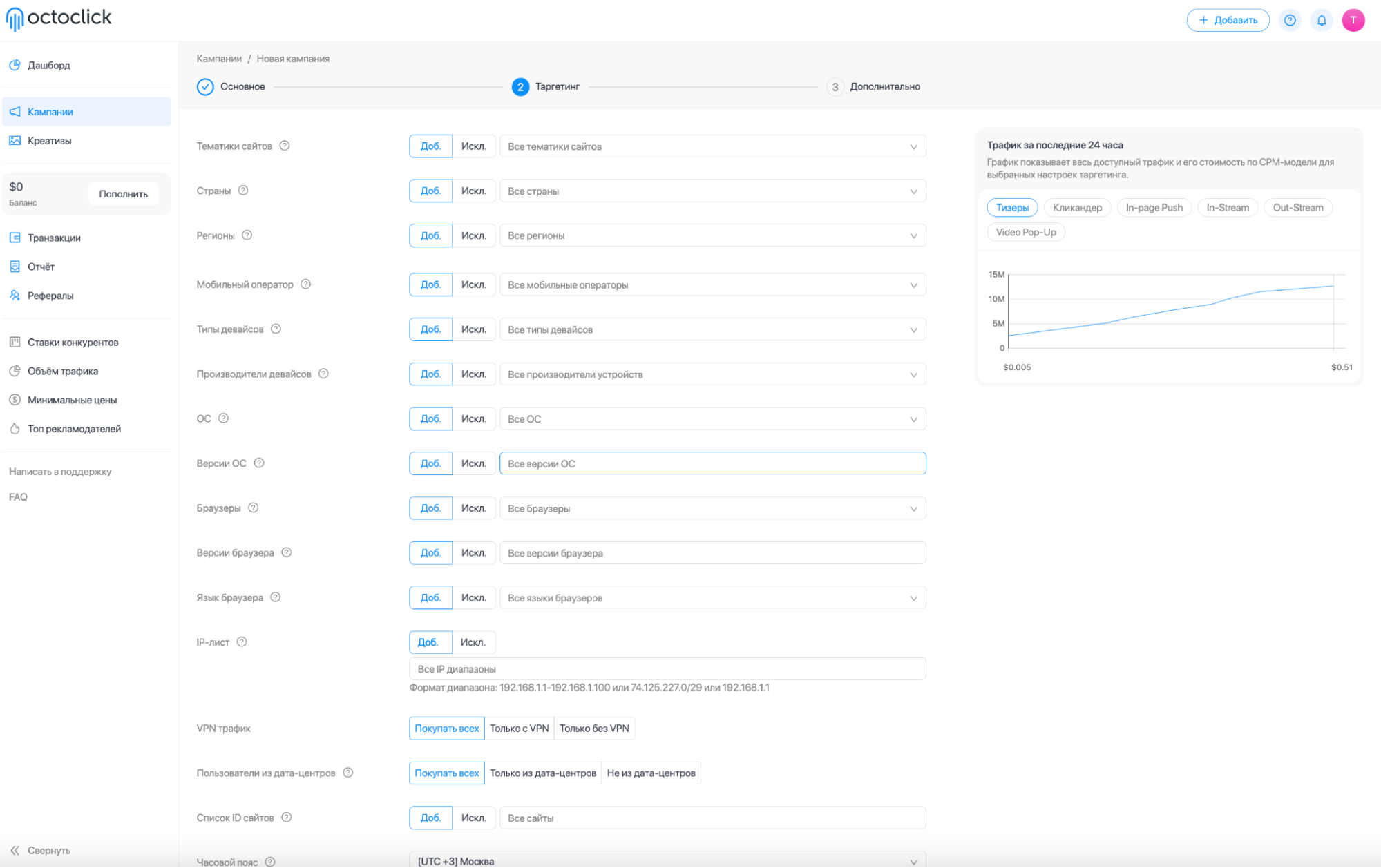Click the Рефералы people icon
This screenshot has width=1381, height=868.
[x=15, y=296]
